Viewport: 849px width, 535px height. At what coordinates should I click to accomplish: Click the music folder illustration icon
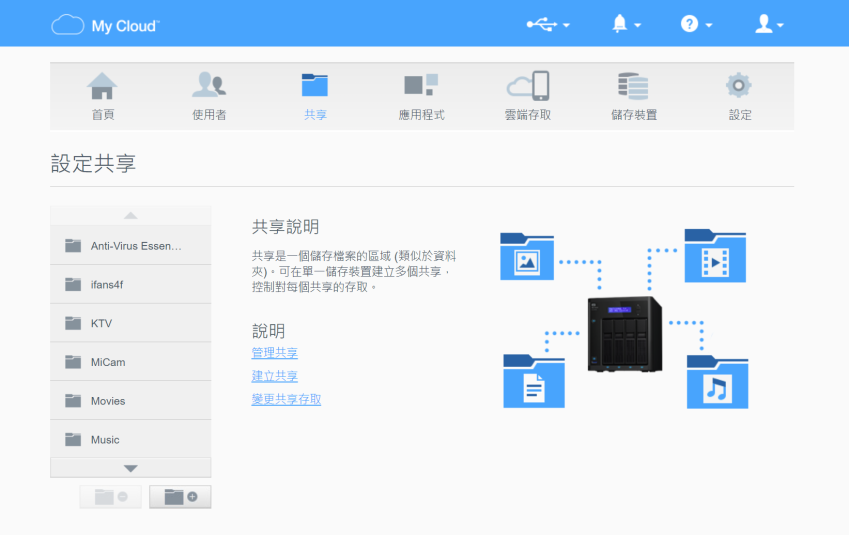pyautogui.click(x=717, y=382)
